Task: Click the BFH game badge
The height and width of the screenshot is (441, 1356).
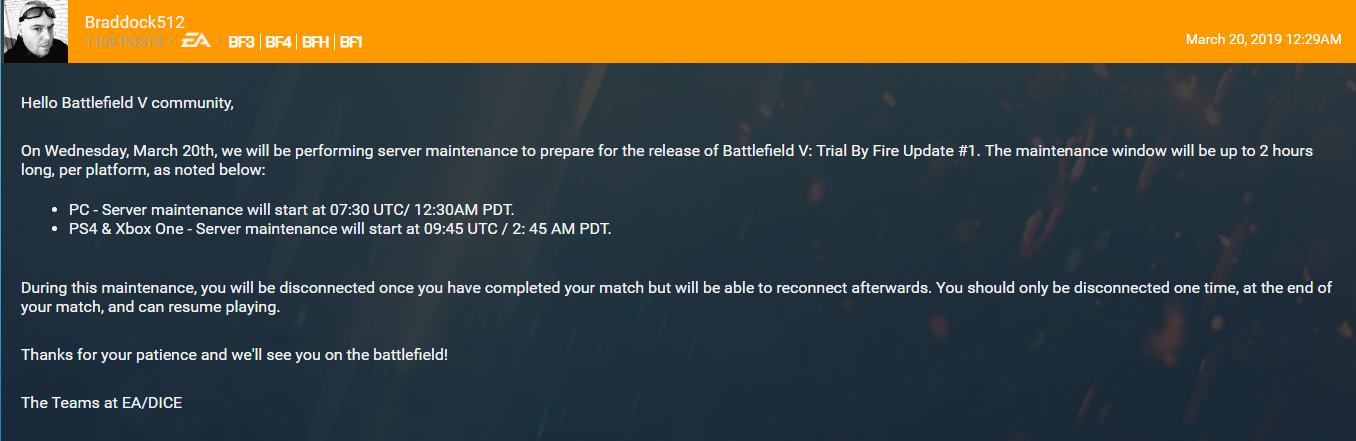Action: coord(316,42)
